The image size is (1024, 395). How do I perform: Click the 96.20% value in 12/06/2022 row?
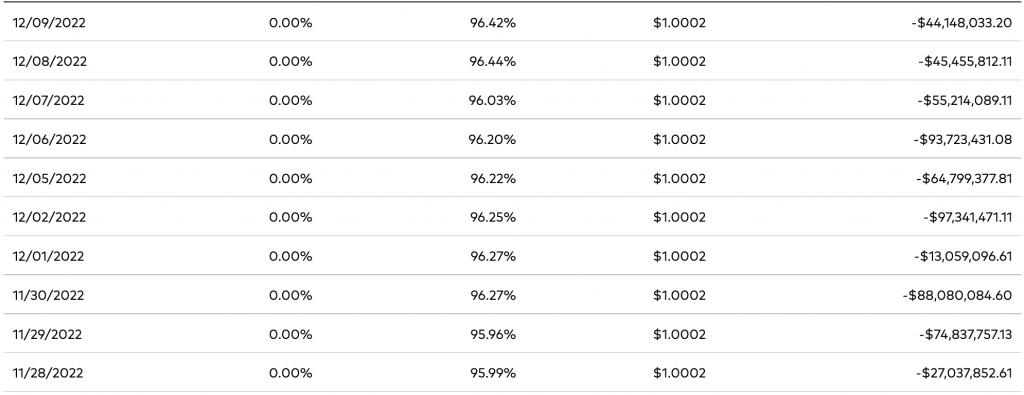[x=492, y=140]
